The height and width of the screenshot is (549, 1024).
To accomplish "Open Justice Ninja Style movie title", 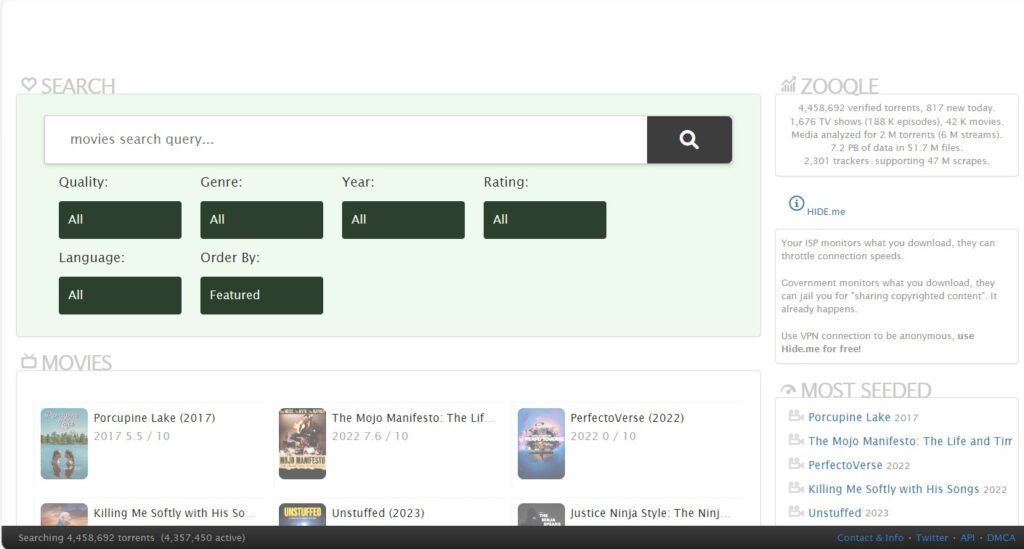I will pyautogui.click(x=650, y=513).
